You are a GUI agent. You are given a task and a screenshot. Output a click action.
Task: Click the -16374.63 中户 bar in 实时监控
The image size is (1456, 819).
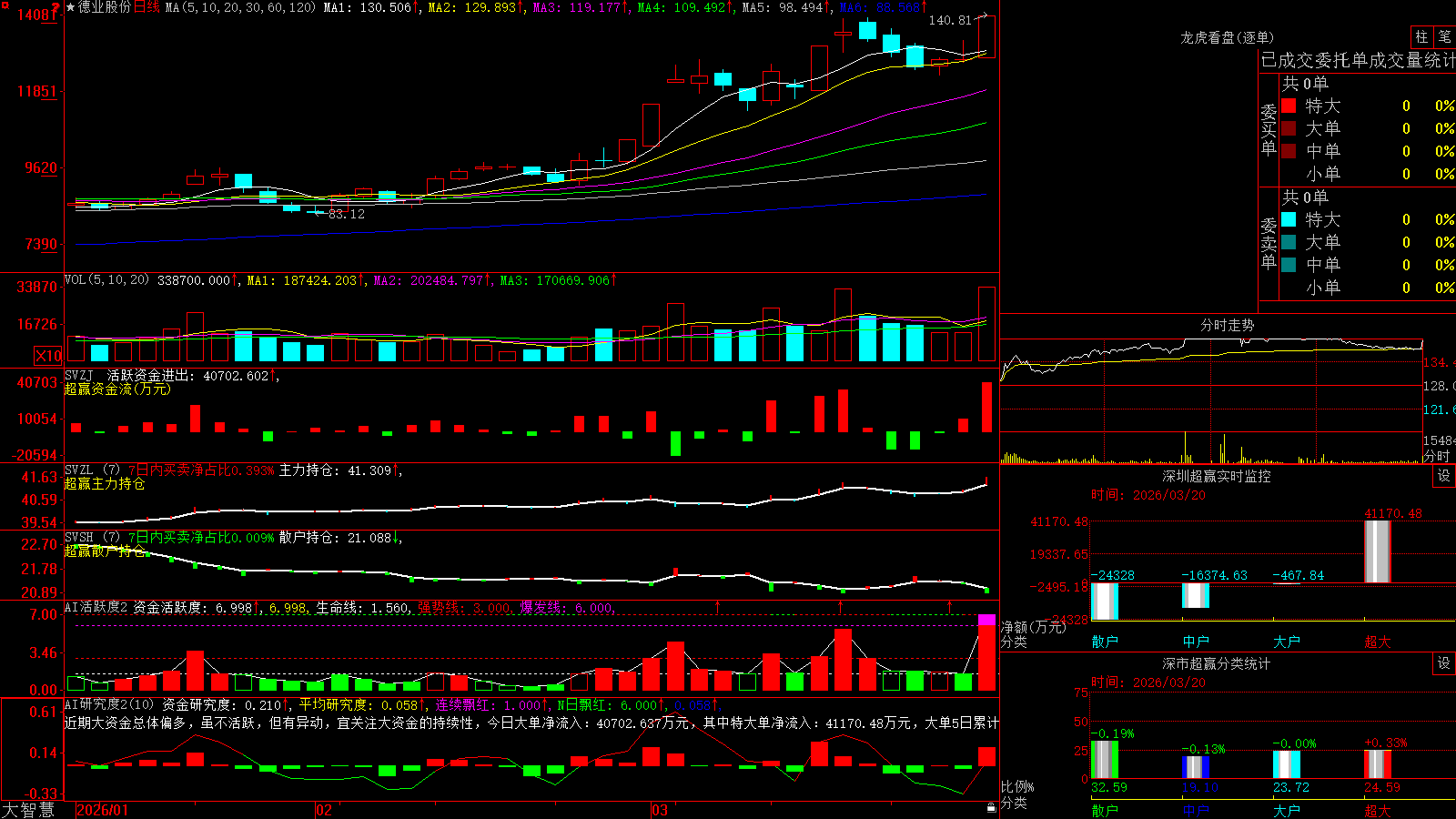tap(1196, 595)
